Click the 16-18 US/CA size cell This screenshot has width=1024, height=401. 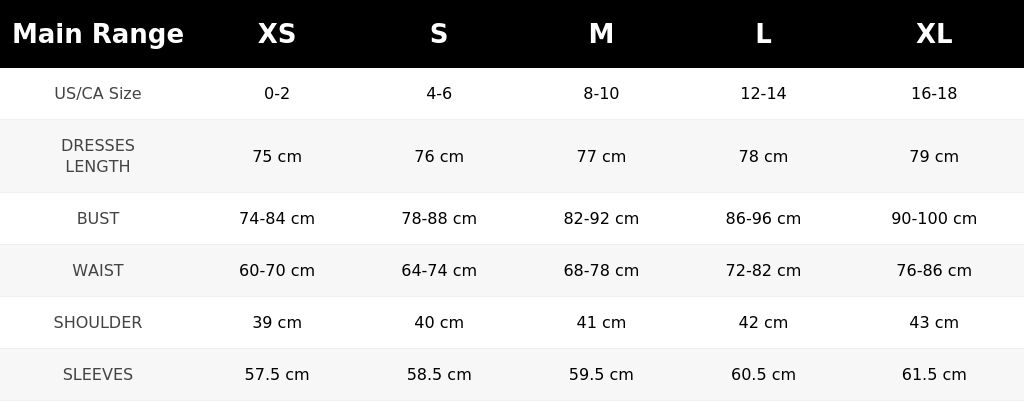[x=934, y=93]
